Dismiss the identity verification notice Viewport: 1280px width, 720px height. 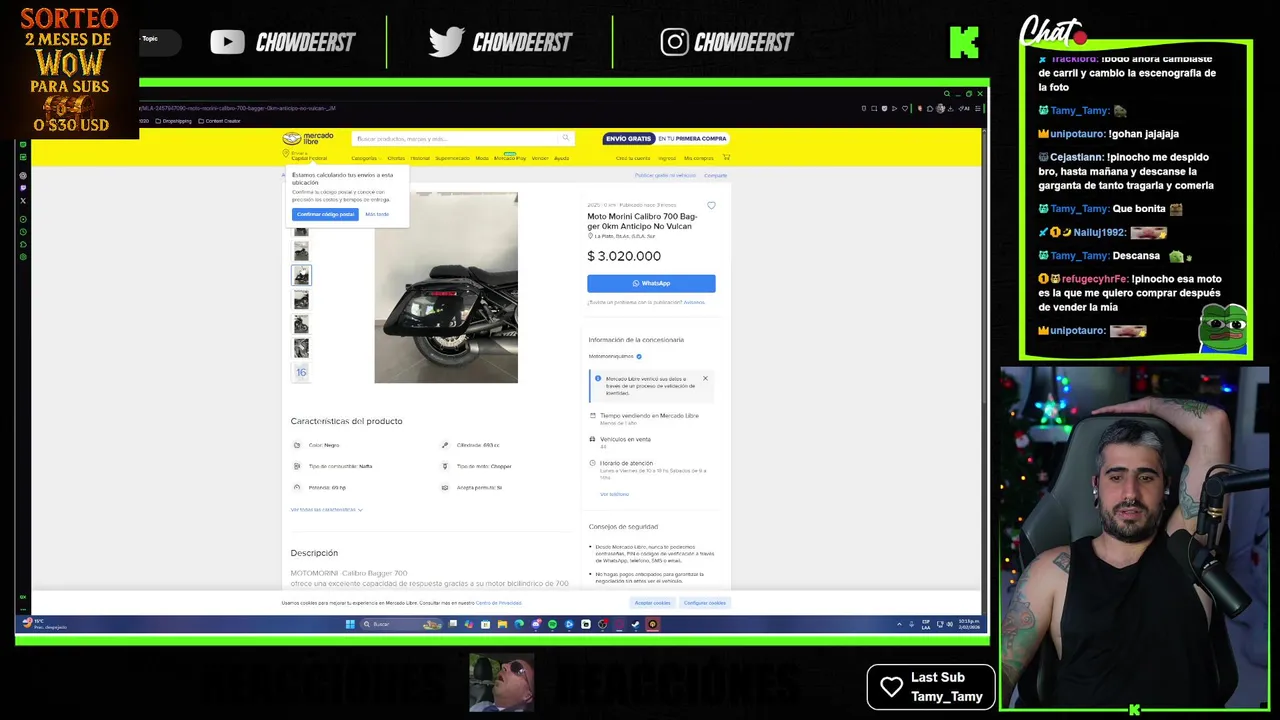point(705,378)
